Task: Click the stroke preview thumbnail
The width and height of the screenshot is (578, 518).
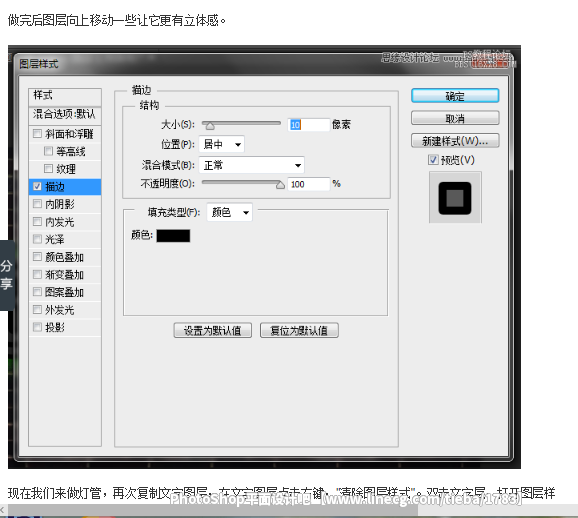Action: (x=455, y=198)
